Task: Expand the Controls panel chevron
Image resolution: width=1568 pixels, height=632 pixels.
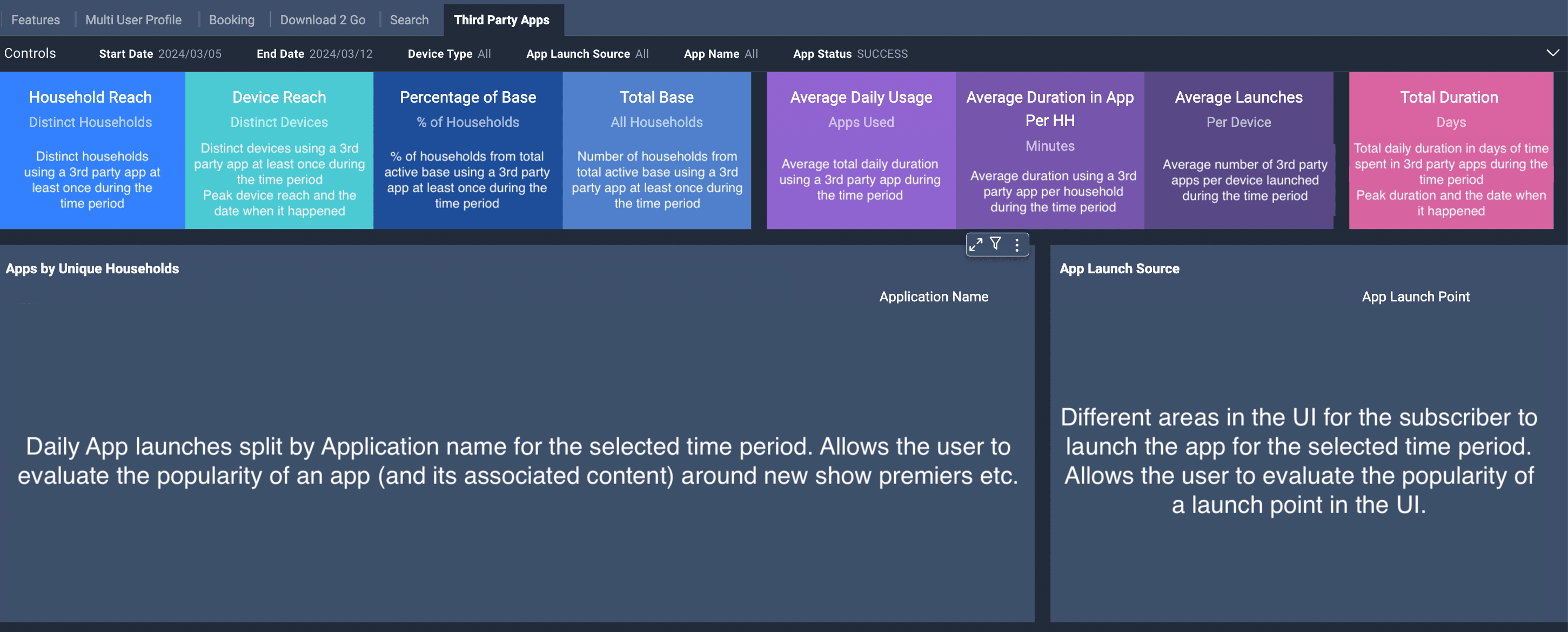Action: click(1552, 53)
